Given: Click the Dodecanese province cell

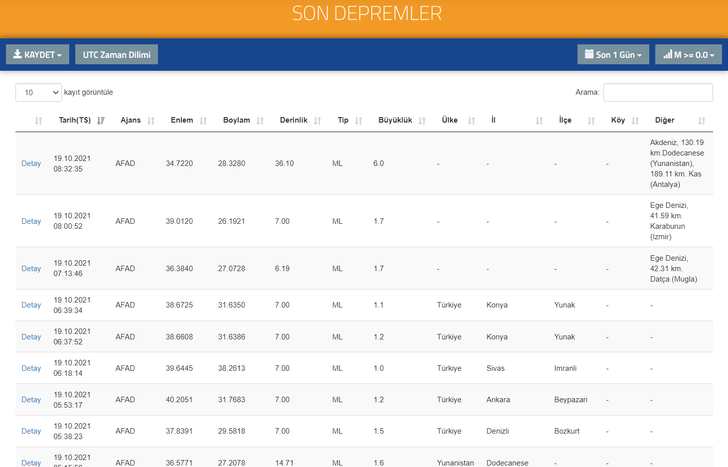Looking at the screenshot, I should click(x=507, y=463).
